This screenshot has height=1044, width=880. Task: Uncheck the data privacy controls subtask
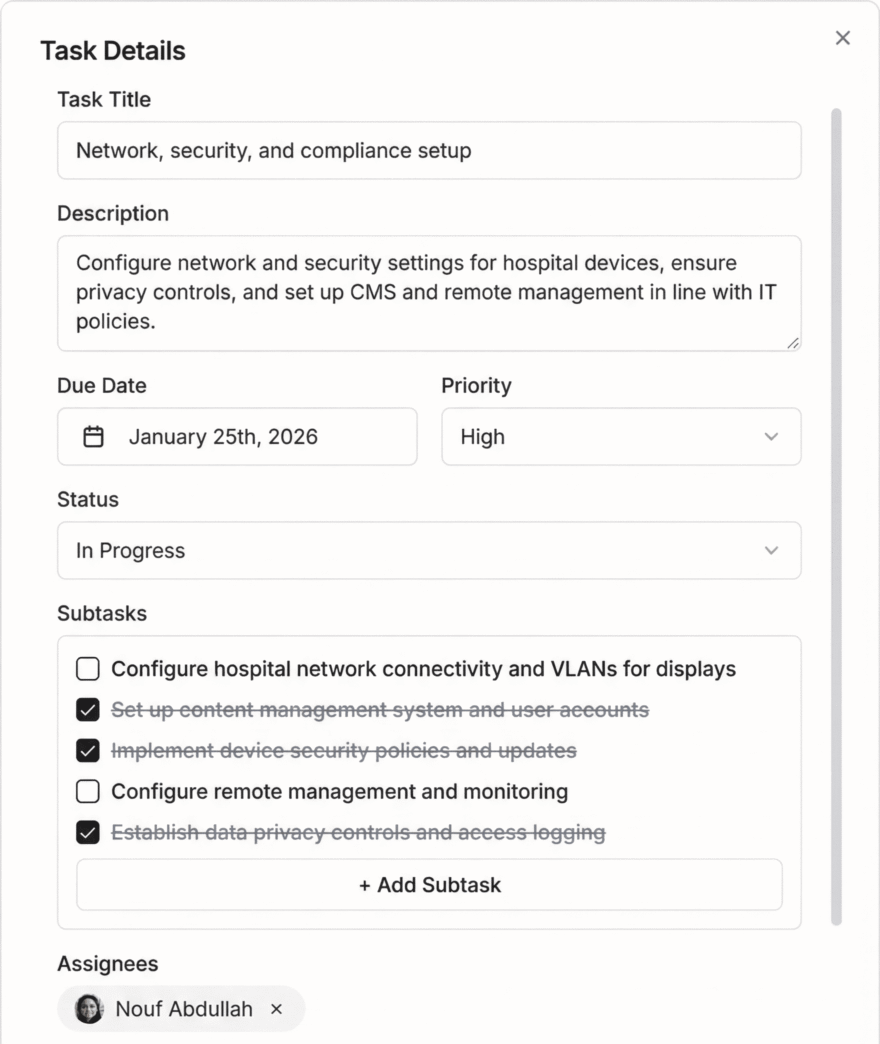87,832
